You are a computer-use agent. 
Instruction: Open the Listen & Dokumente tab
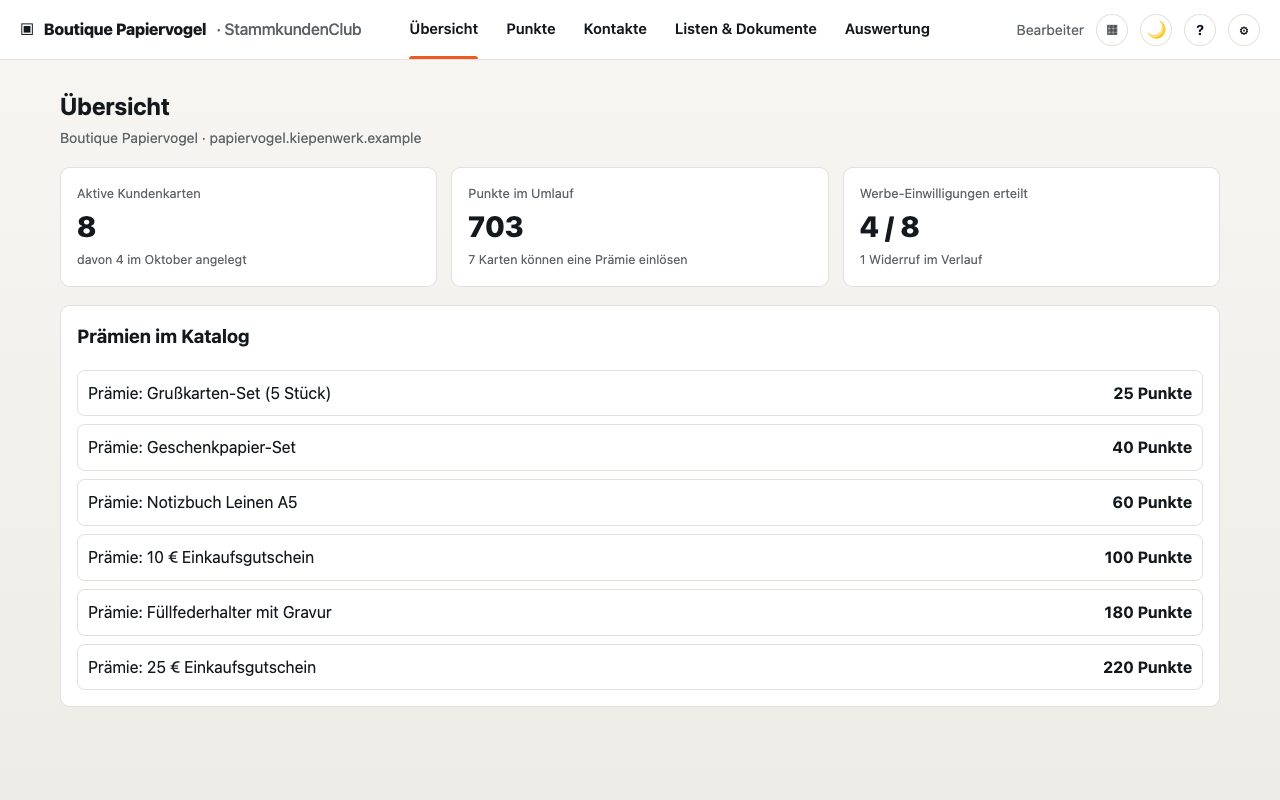746,29
